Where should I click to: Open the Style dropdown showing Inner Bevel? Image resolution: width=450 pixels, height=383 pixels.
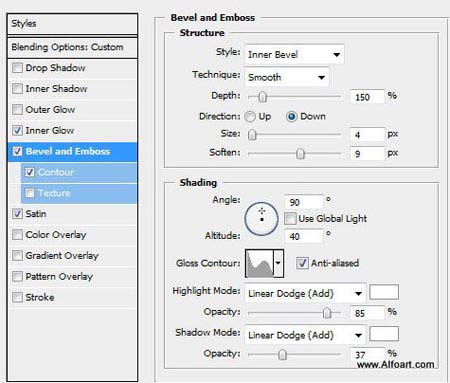tap(294, 54)
